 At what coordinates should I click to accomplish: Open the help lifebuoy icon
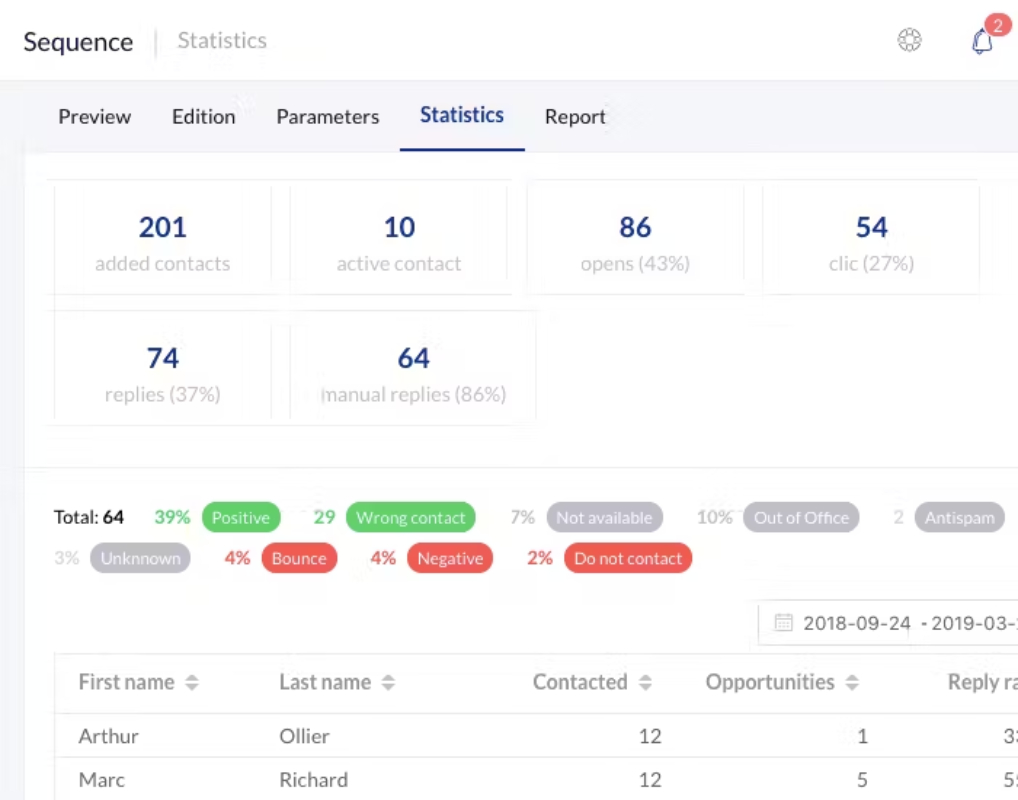click(909, 40)
